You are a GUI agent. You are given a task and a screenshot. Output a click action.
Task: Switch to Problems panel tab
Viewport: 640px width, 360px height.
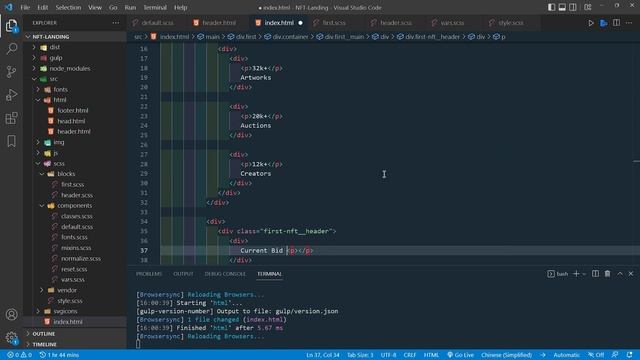click(x=149, y=274)
